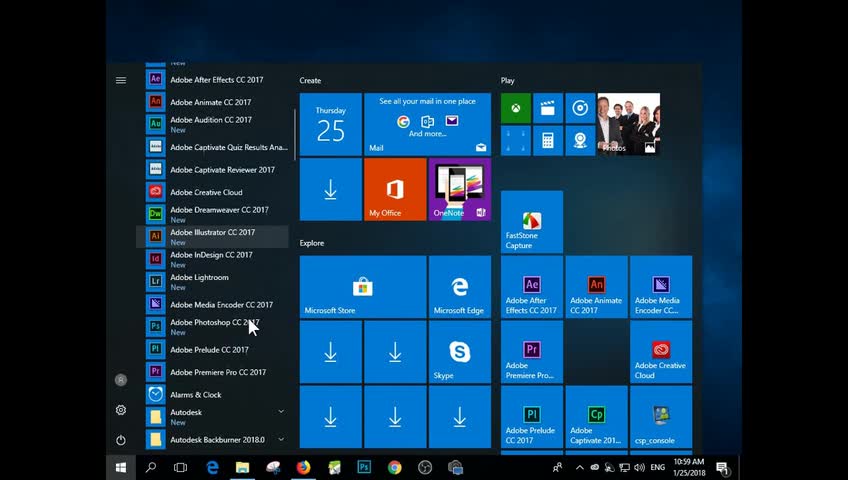Open the taskbar clock showing 10:59 AM
This screenshot has height=480, width=848.
pos(689,468)
